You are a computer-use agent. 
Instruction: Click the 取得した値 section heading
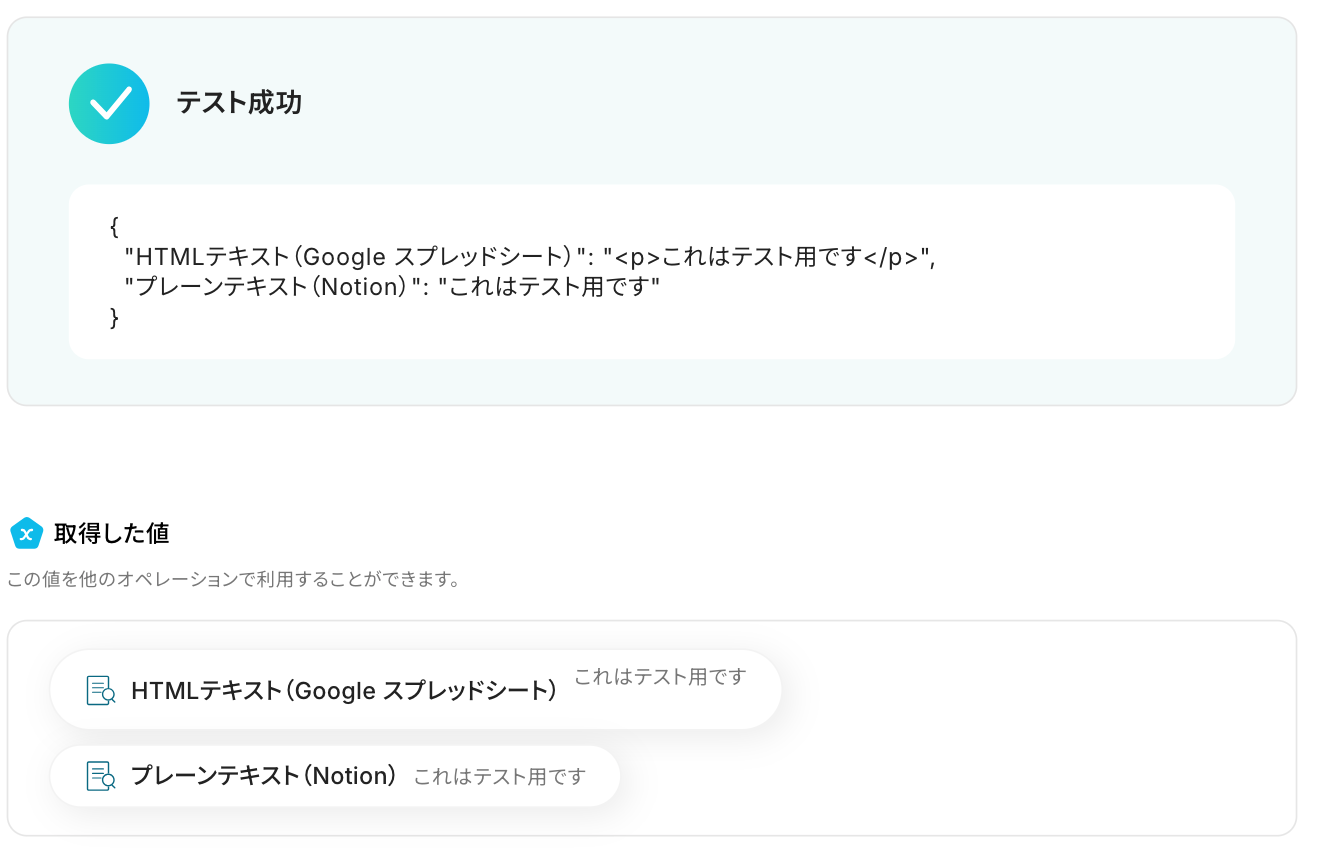pyautogui.click(x=111, y=534)
